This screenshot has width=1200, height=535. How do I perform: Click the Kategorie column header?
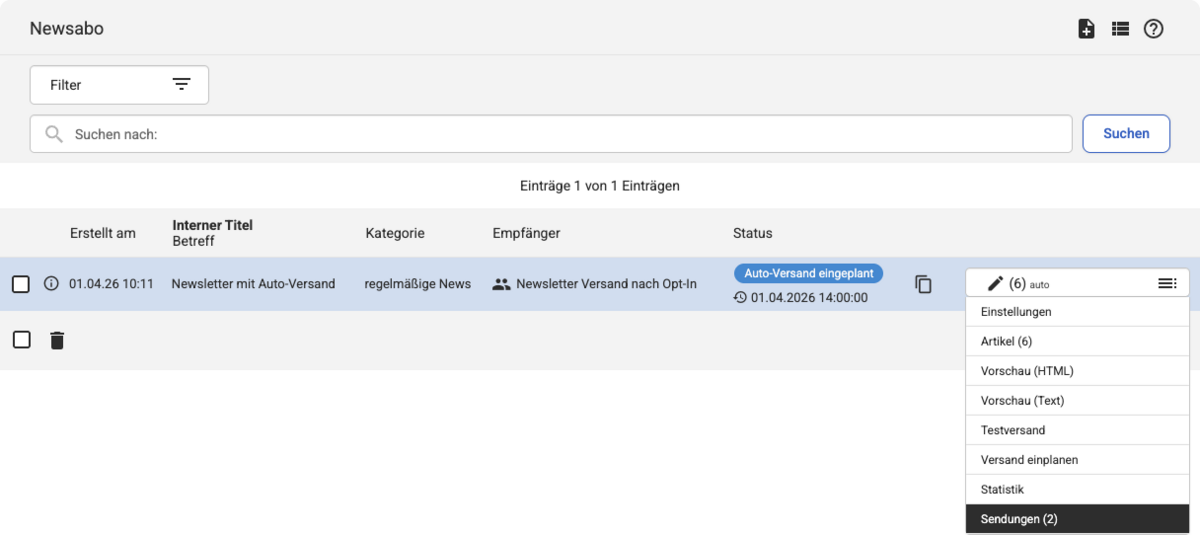point(395,233)
